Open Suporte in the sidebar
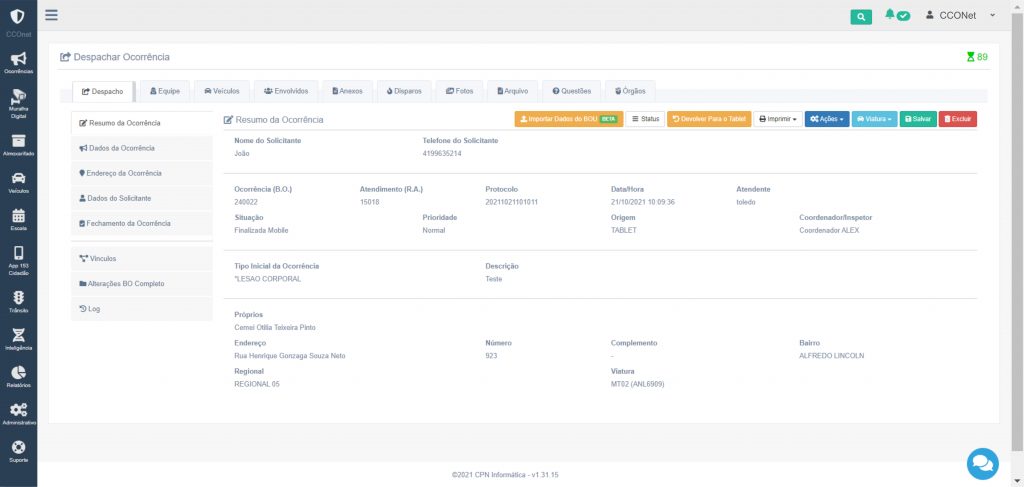Screen dimensions: 1024x487 click(x=18, y=451)
